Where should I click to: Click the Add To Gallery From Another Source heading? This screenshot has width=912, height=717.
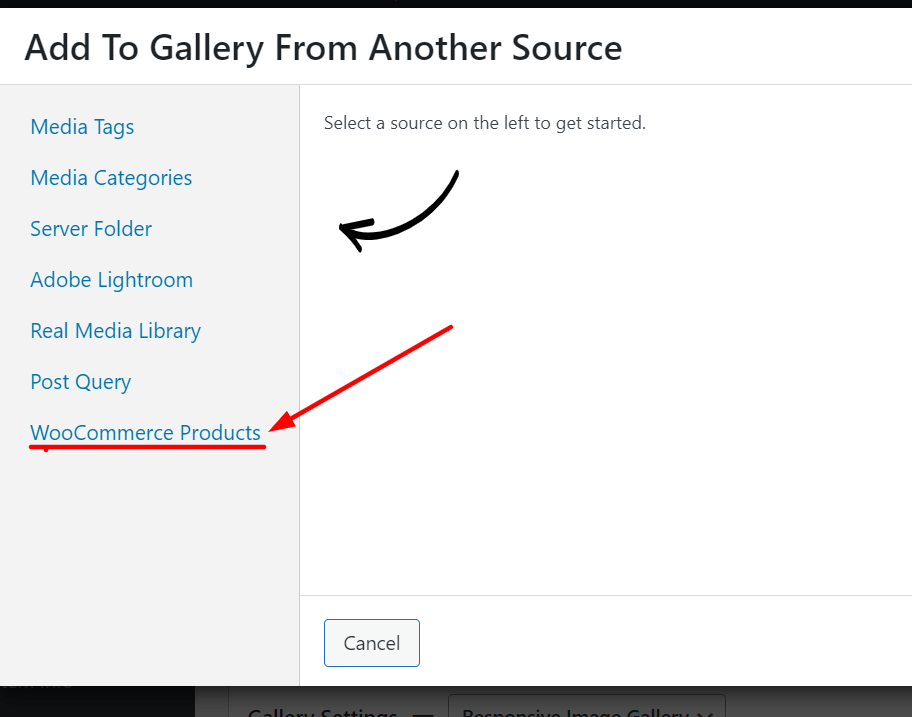(323, 48)
